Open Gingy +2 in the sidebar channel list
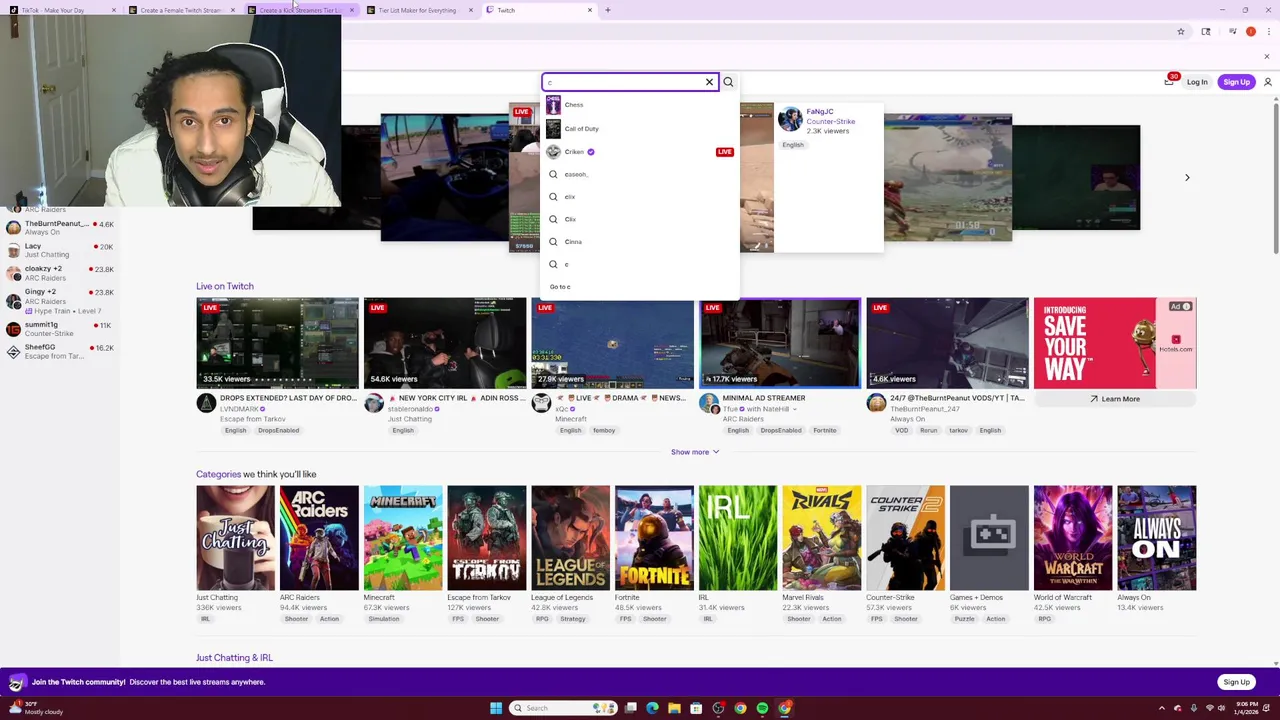The image size is (1280, 720). click(x=60, y=299)
